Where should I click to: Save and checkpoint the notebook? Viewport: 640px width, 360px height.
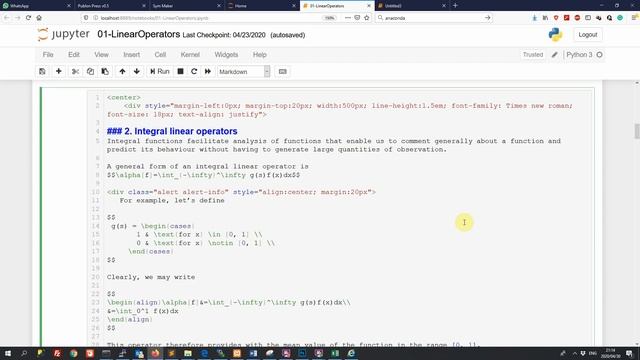pos(42,71)
